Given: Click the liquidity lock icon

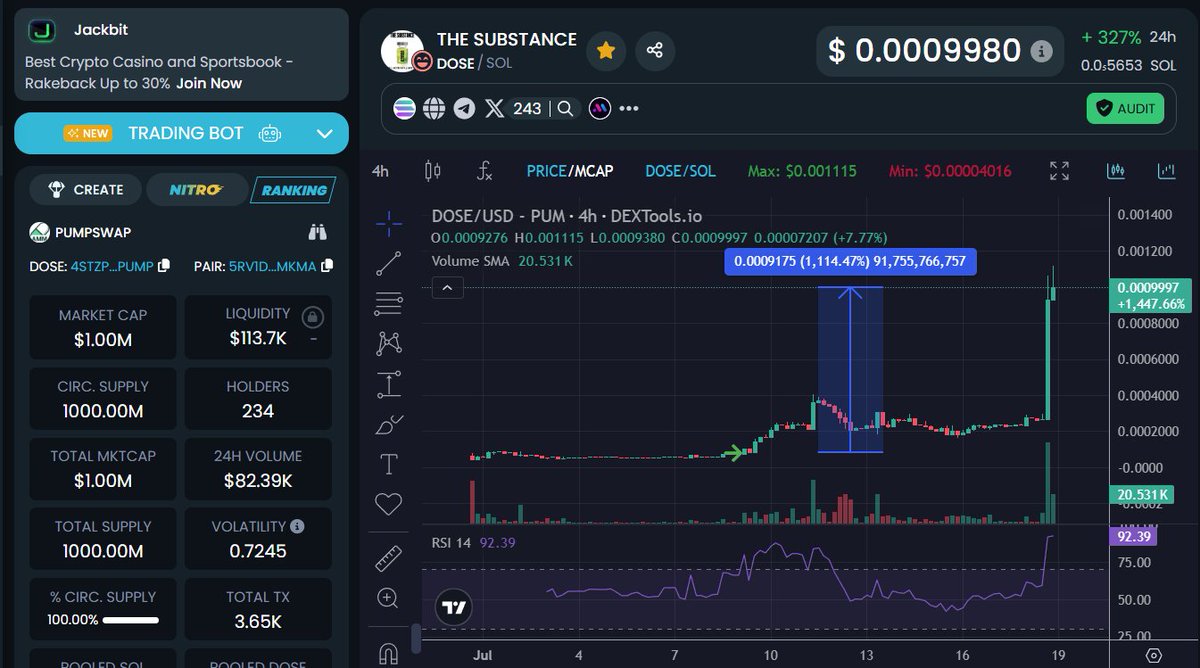Looking at the screenshot, I should click(313, 318).
